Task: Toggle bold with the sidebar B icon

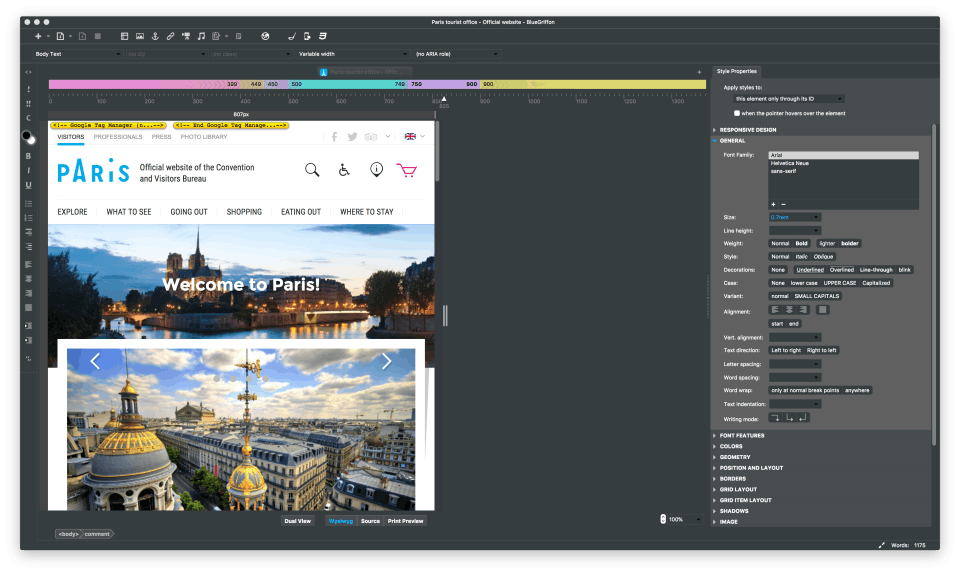Action: click(28, 156)
